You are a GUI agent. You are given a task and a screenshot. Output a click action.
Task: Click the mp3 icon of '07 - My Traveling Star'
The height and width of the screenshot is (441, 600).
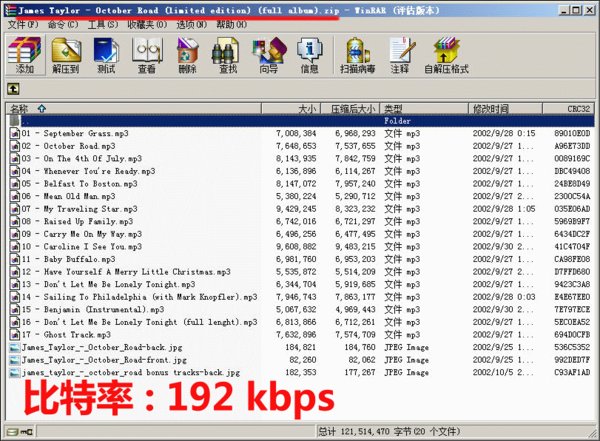[15, 209]
